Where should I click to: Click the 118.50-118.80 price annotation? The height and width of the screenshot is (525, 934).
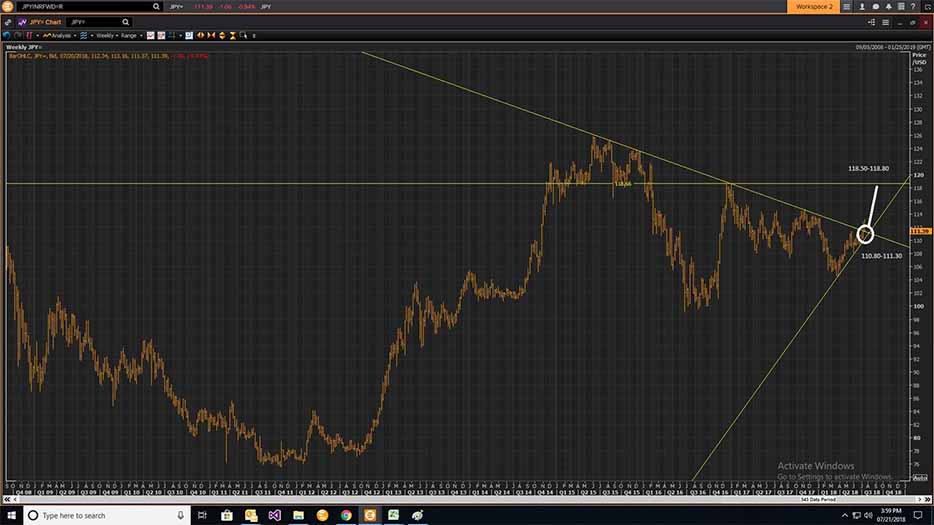[x=868, y=169]
